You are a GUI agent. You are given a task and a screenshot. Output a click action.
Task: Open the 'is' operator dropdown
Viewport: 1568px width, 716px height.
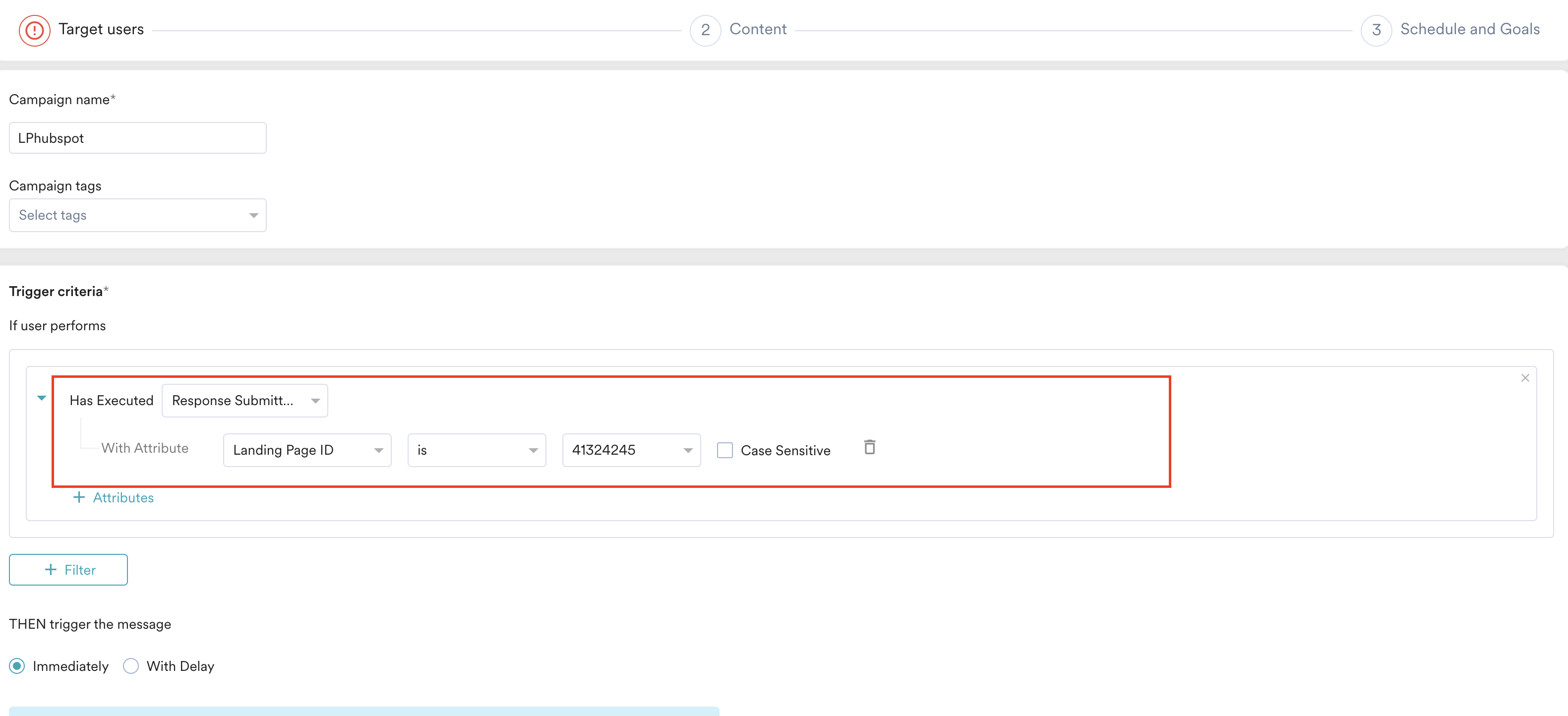(476, 450)
